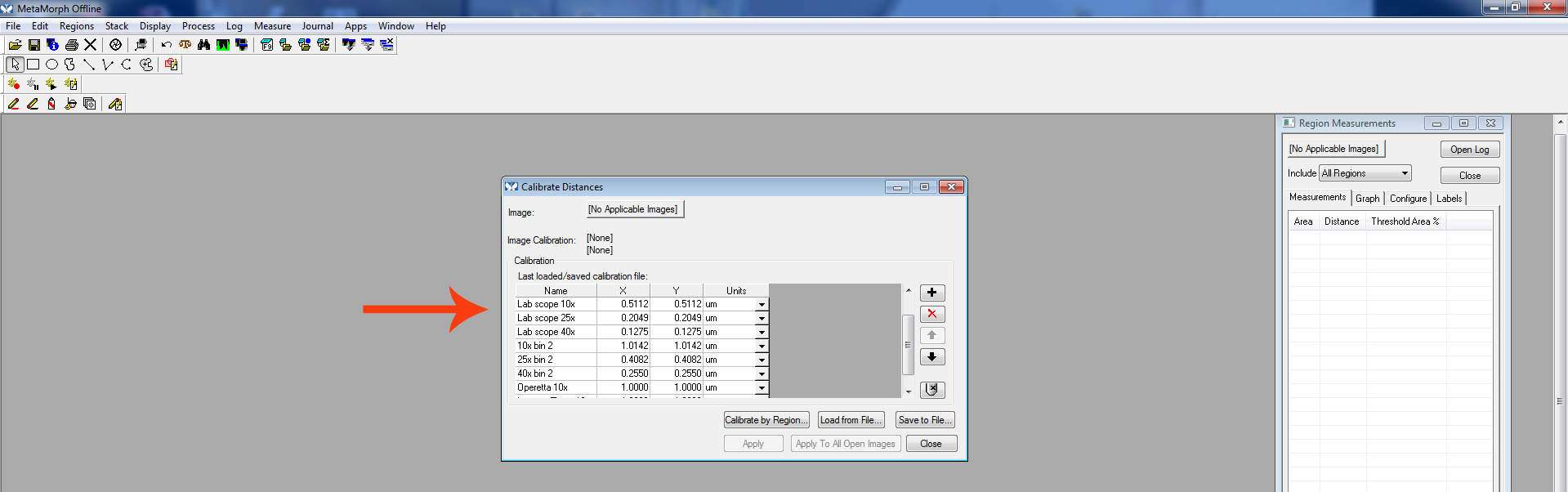1568x492 pixels.
Task: Click the red X delete-calibration button
Action: pyautogui.click(x=932, y=314)
